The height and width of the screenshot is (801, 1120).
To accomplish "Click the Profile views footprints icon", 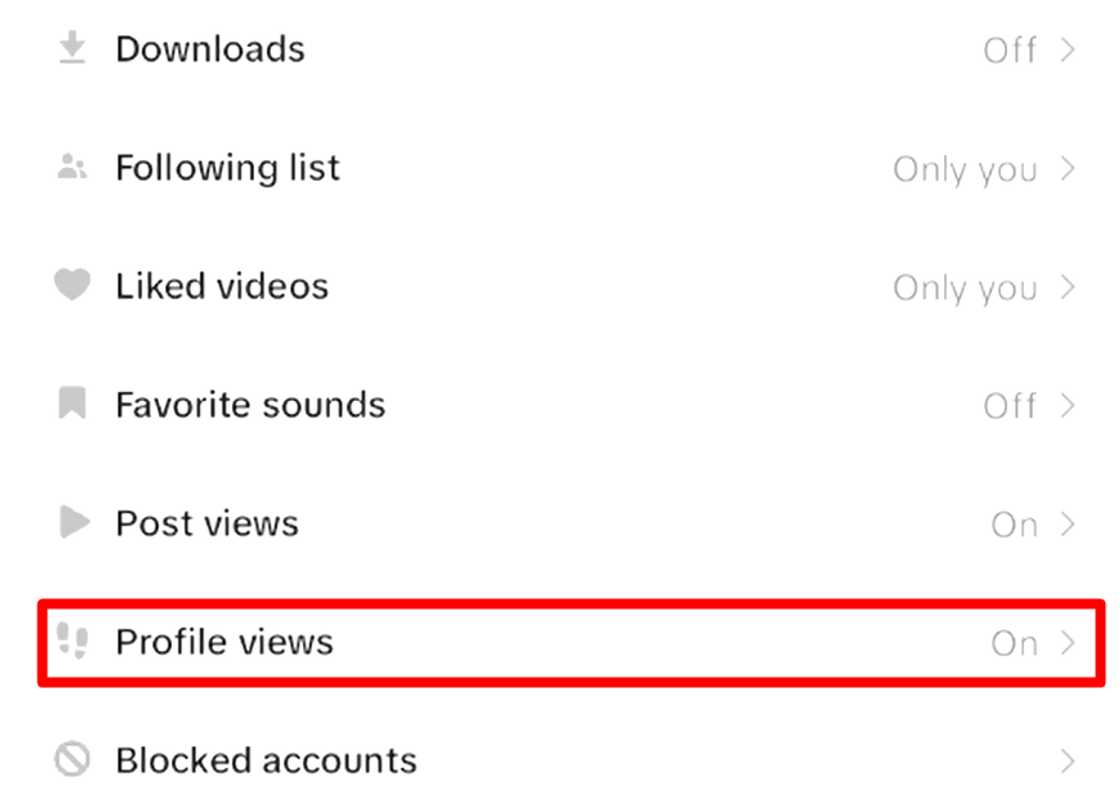I will pos(72,641).
